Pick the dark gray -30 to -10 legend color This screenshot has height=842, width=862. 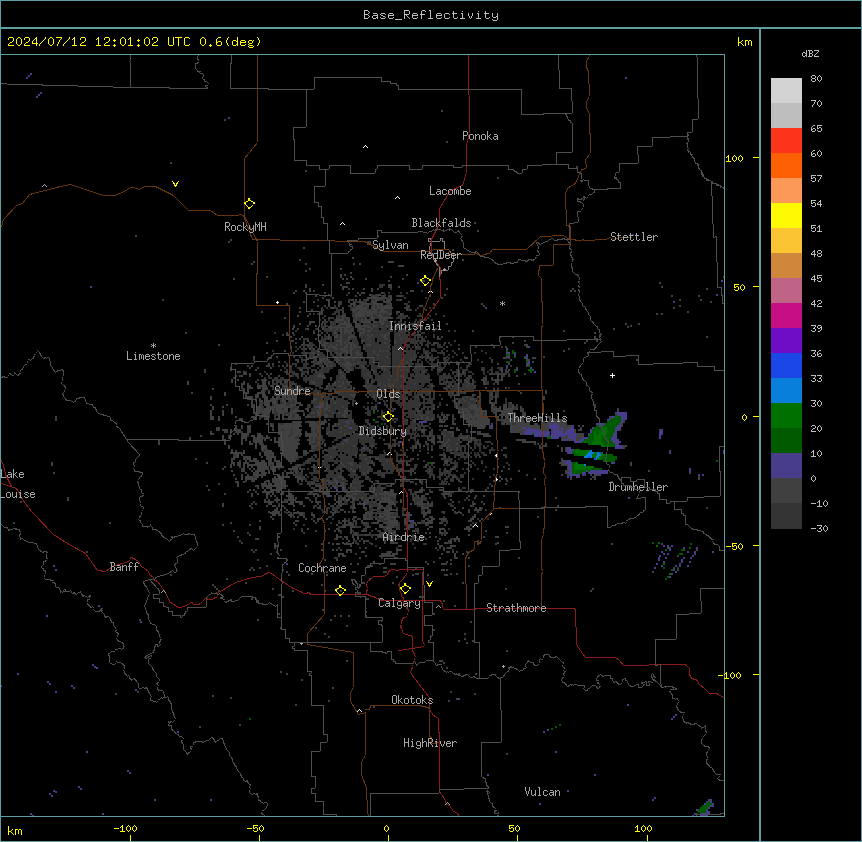coord(786,516)
